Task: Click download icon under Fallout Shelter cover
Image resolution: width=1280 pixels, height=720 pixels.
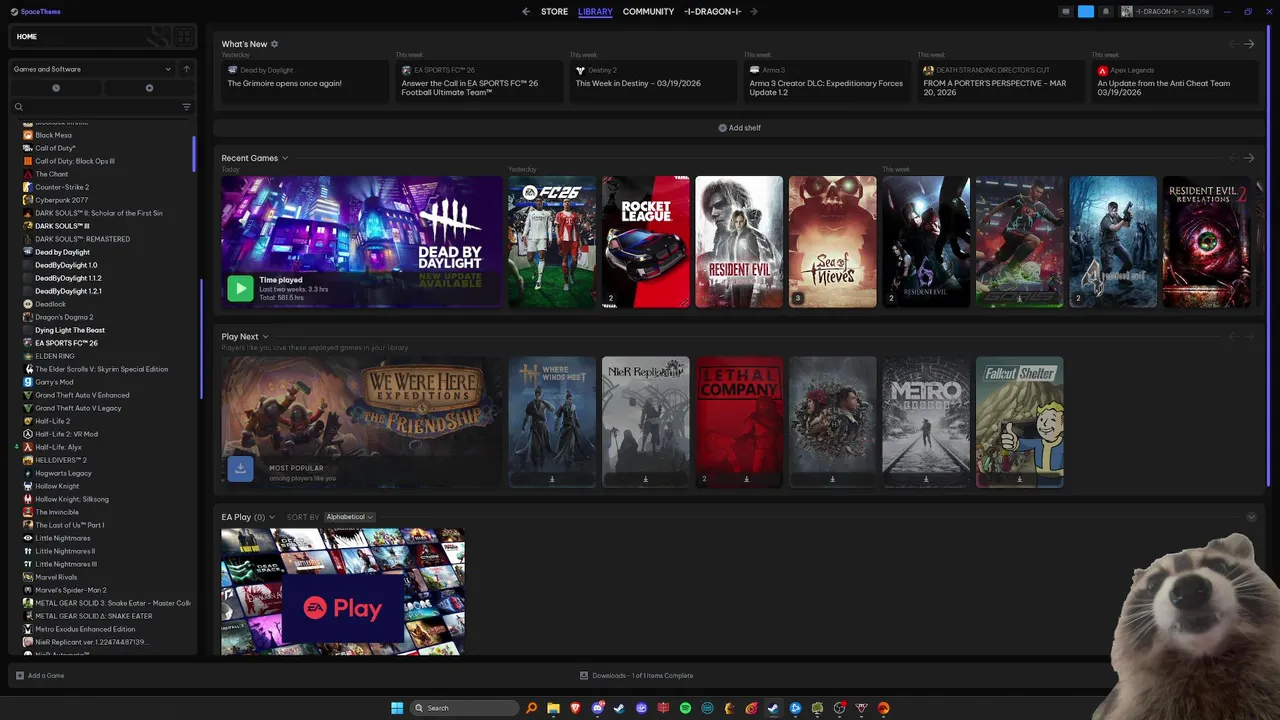Action: click(1019, 479)
